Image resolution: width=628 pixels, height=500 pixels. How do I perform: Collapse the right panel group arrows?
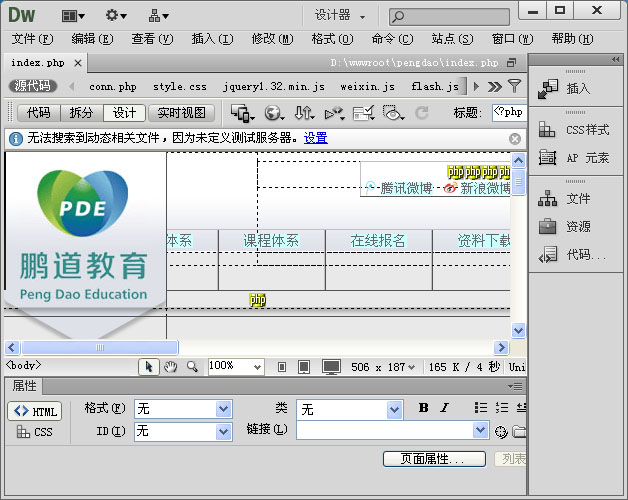[616, 59]
